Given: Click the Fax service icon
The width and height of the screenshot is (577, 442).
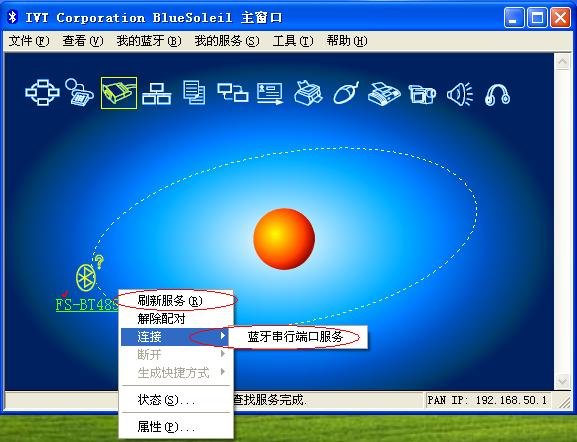Looking at the screenshot, I should 384,94.
